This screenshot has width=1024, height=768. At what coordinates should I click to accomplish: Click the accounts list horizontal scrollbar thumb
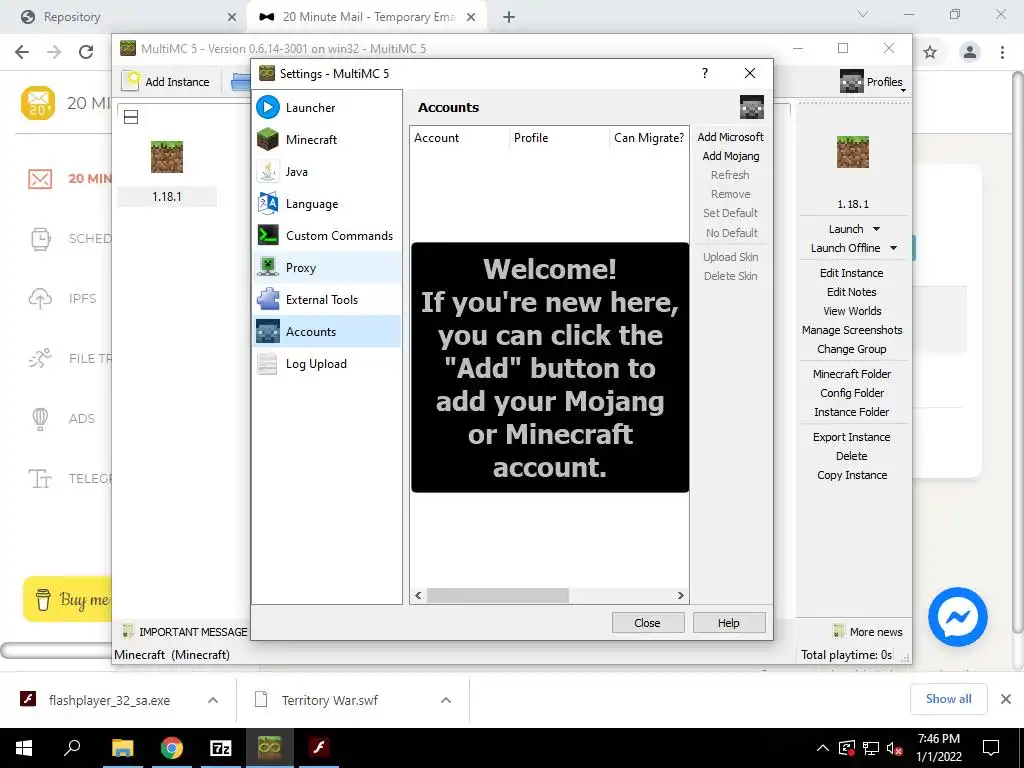(498, 596)
